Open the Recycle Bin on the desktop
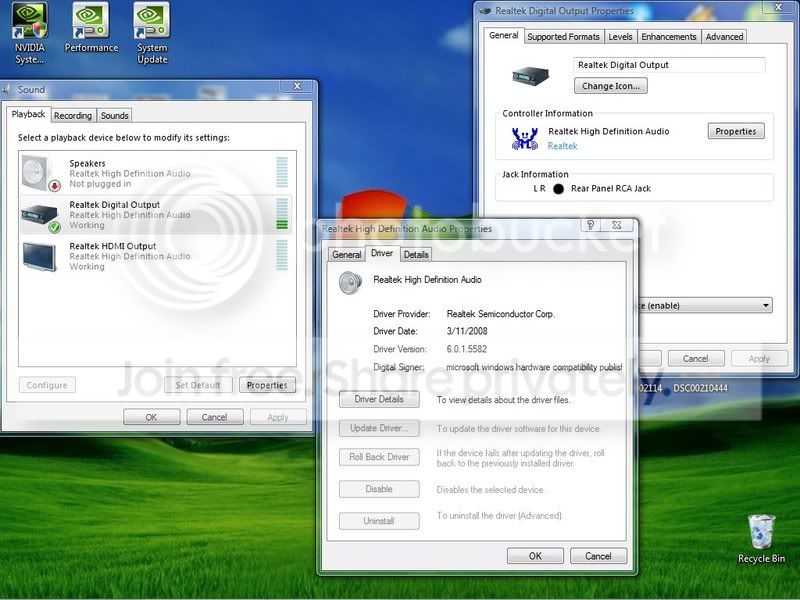 pyautogui.click(x=761, y=539)
